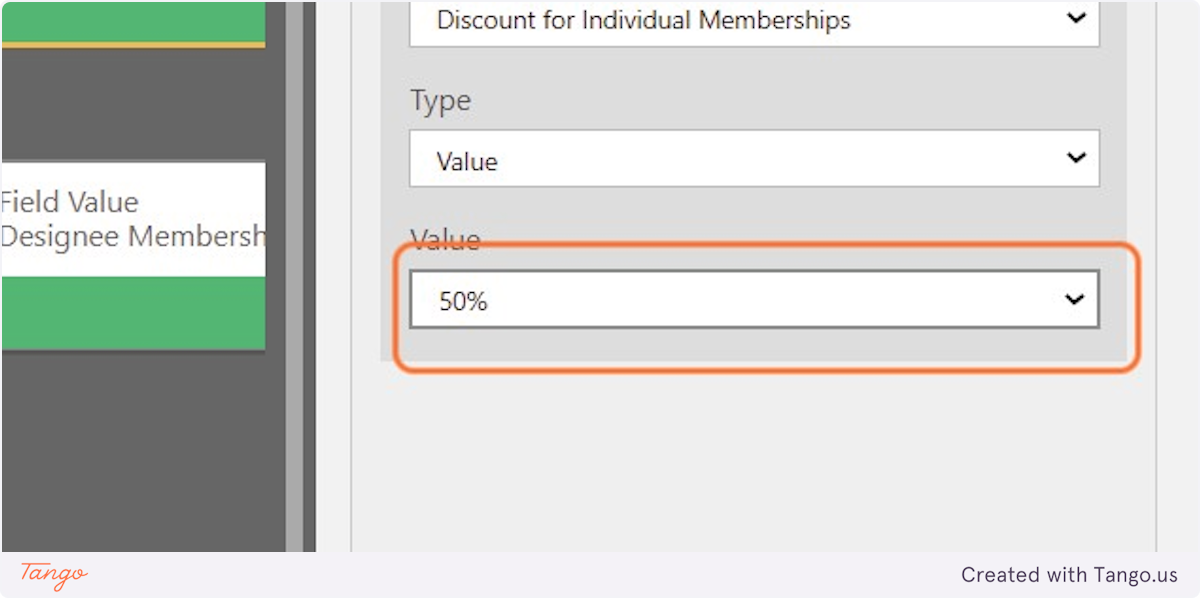The height and width of the screenshot is (598, 1200).
Task: Click the "Field Value" text in the card
Action: pos(70,202)
